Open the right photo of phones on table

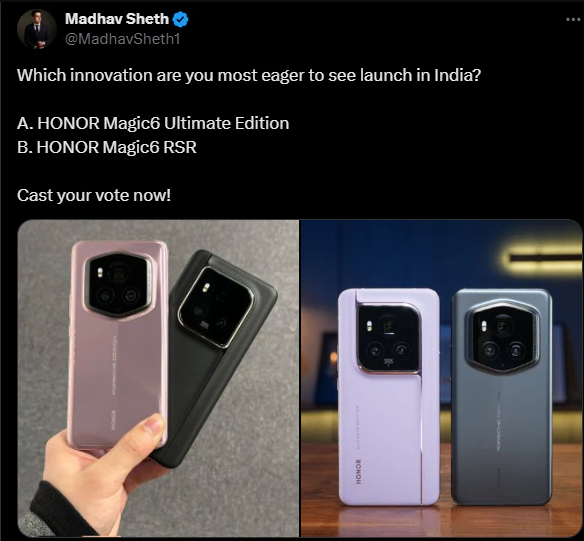click(441, 378)
